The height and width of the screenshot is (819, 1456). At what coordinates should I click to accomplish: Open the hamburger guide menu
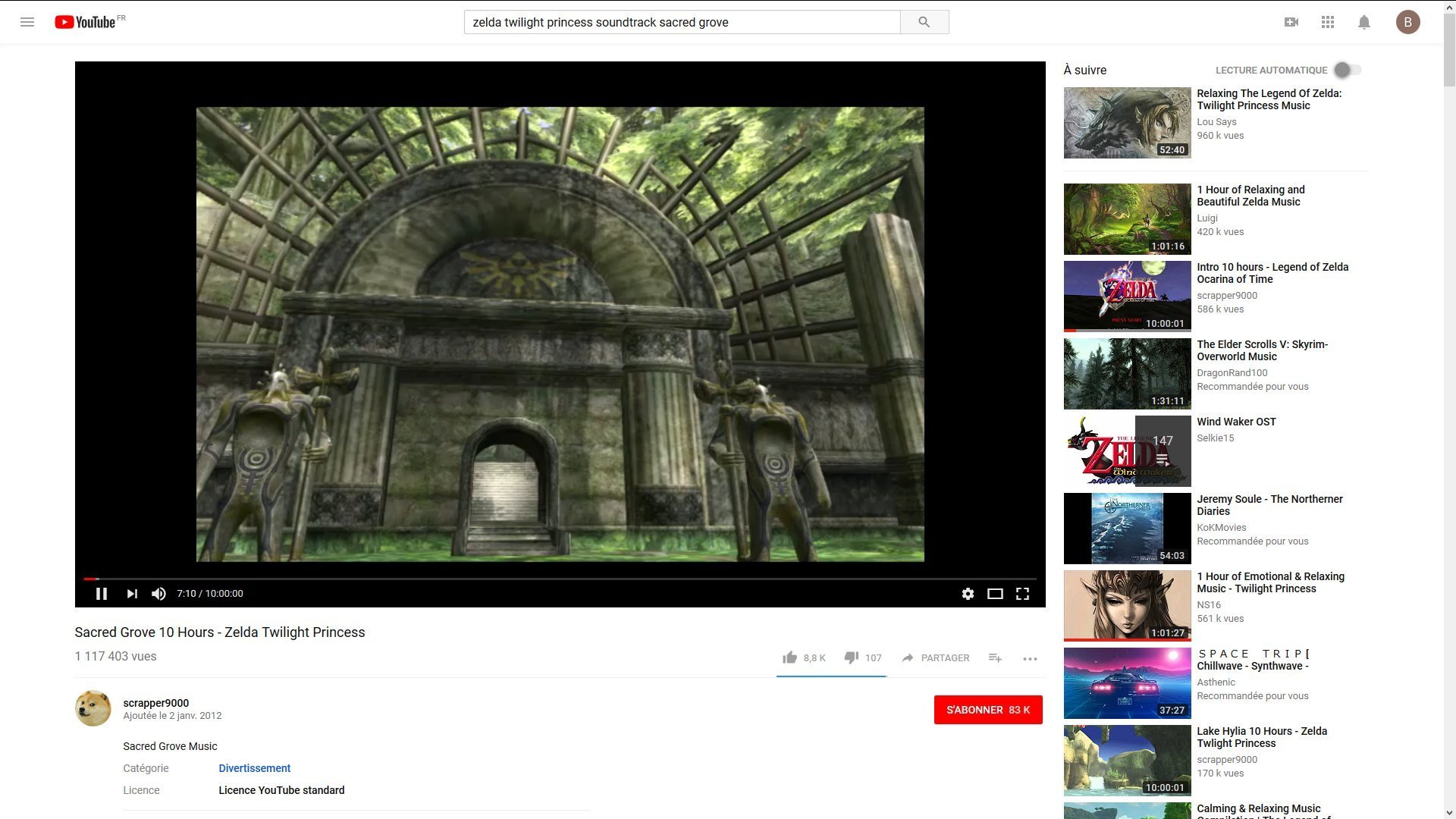pyautogui.click(x=27, y=22)
